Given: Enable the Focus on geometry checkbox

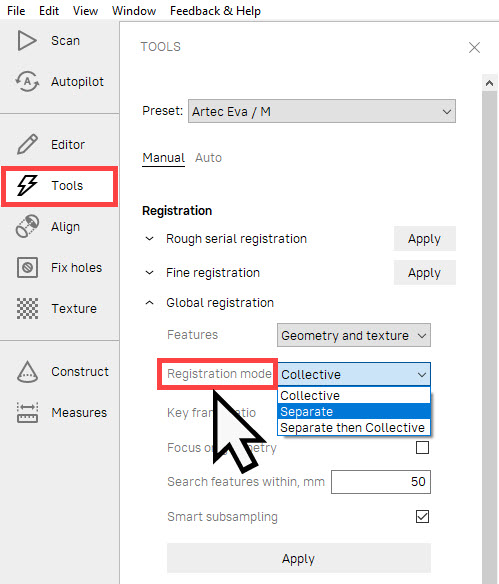Looking at the screenshot, I should coord(422,447).
